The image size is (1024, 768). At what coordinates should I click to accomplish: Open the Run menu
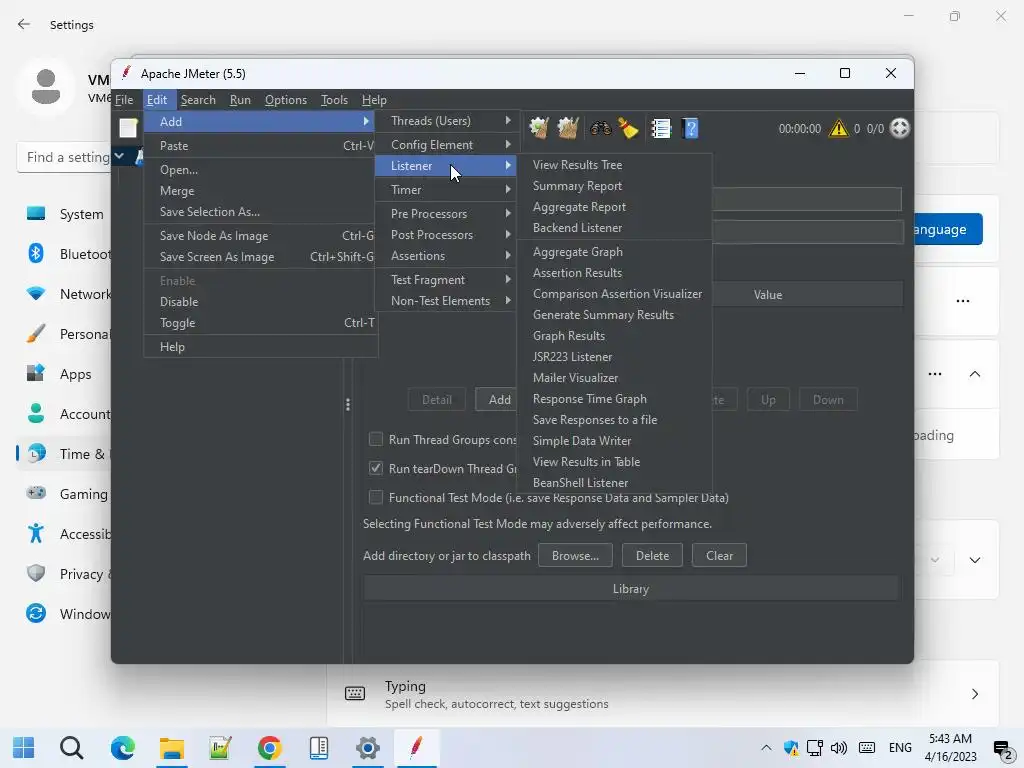[x=240, y=100]
